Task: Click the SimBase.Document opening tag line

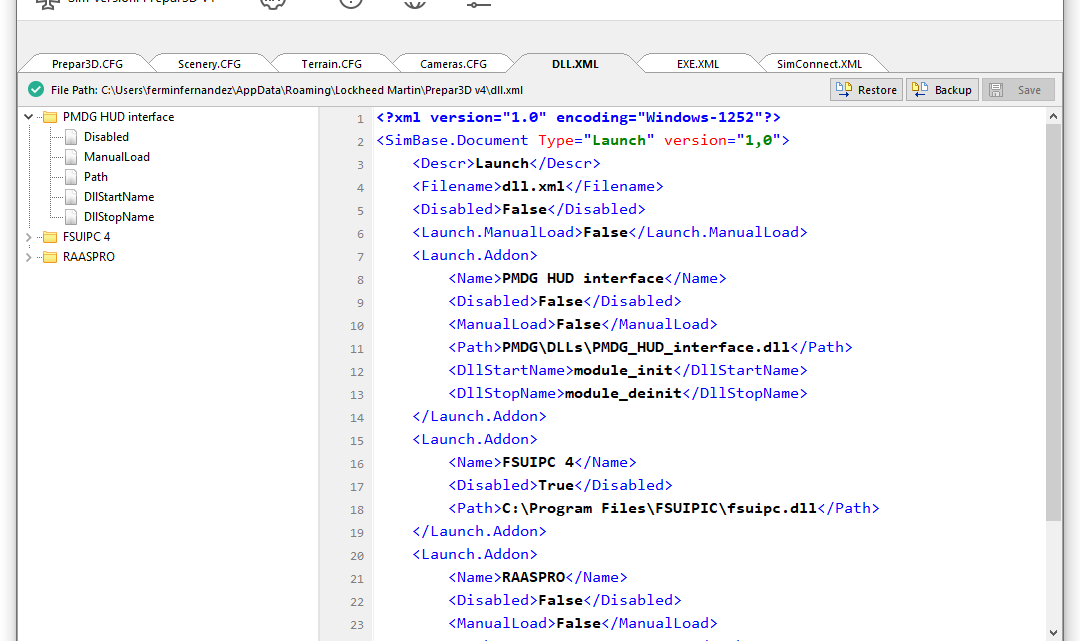Action: [x=583, y=140]
